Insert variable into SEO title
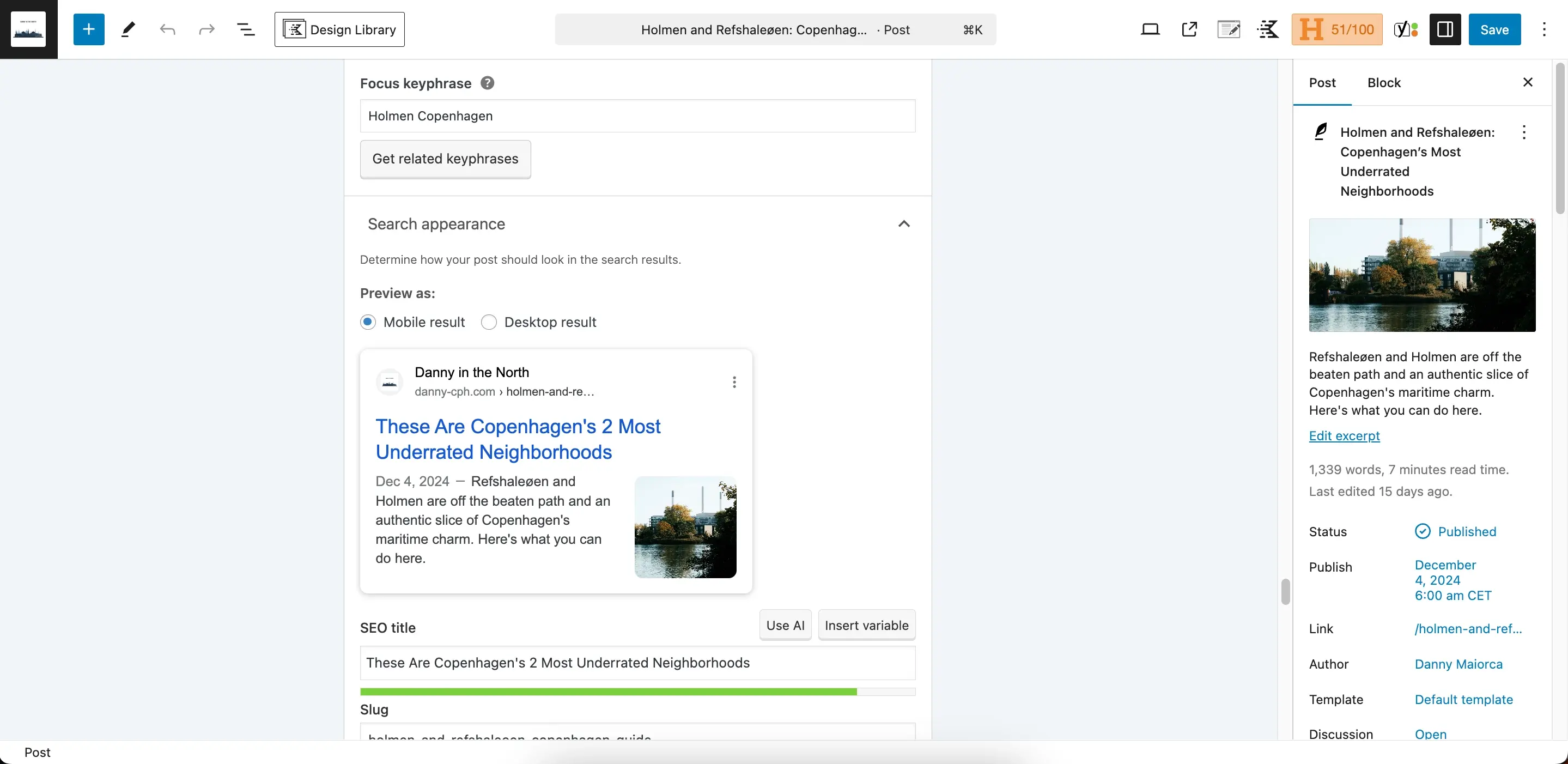1568x764 pixels. [x=866, y=625]
